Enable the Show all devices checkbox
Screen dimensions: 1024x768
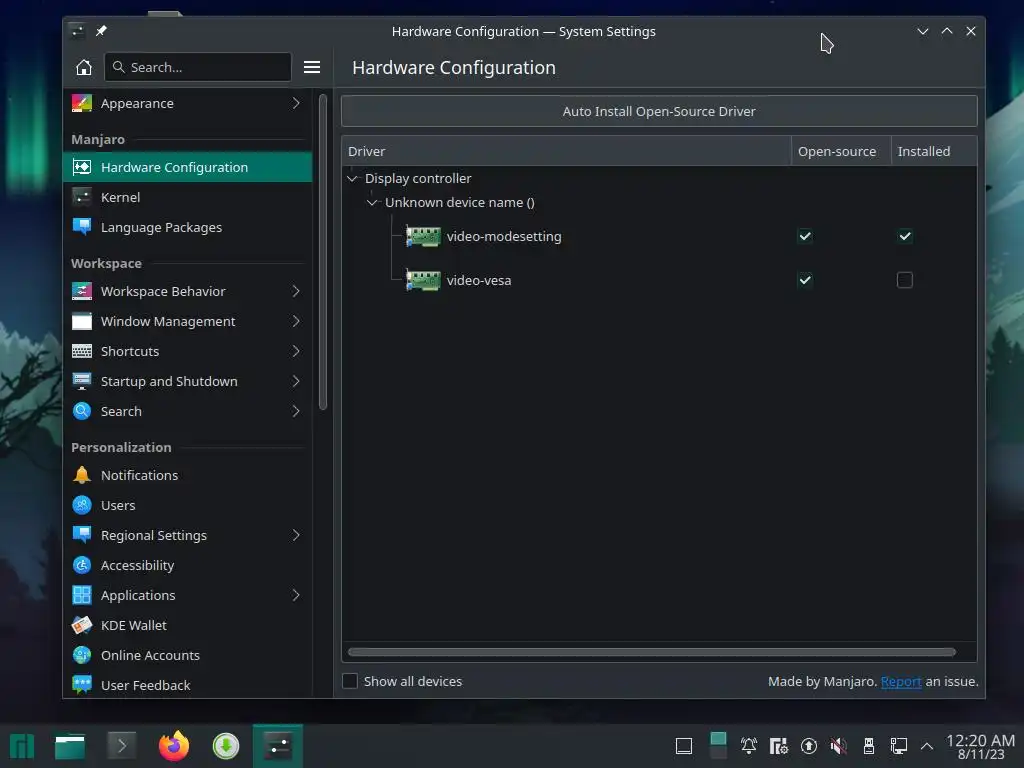point(350,681)
